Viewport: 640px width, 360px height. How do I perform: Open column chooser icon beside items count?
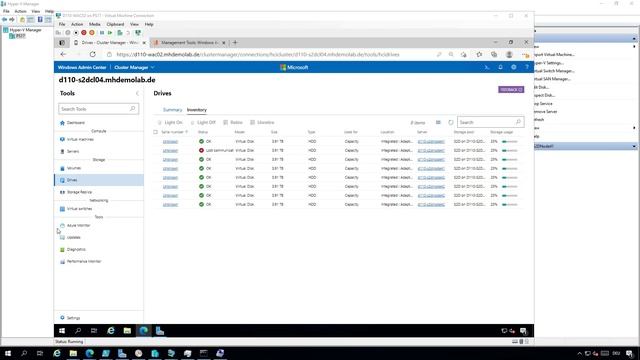[438, 122]
